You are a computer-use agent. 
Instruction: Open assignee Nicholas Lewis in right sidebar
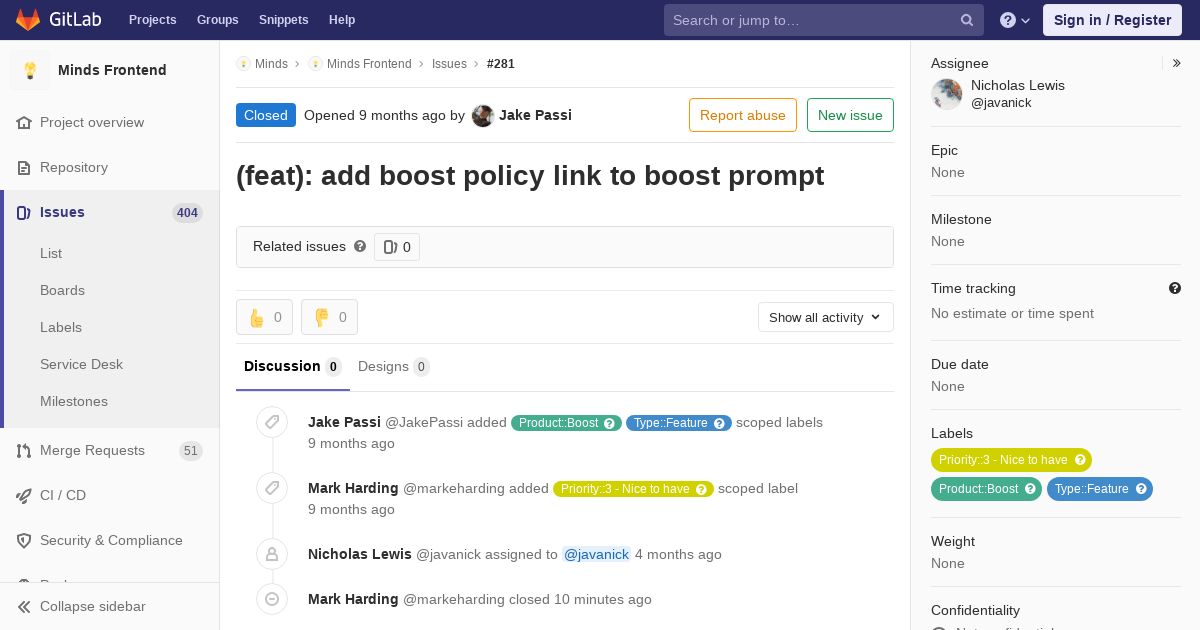[x=1018, y=85]
